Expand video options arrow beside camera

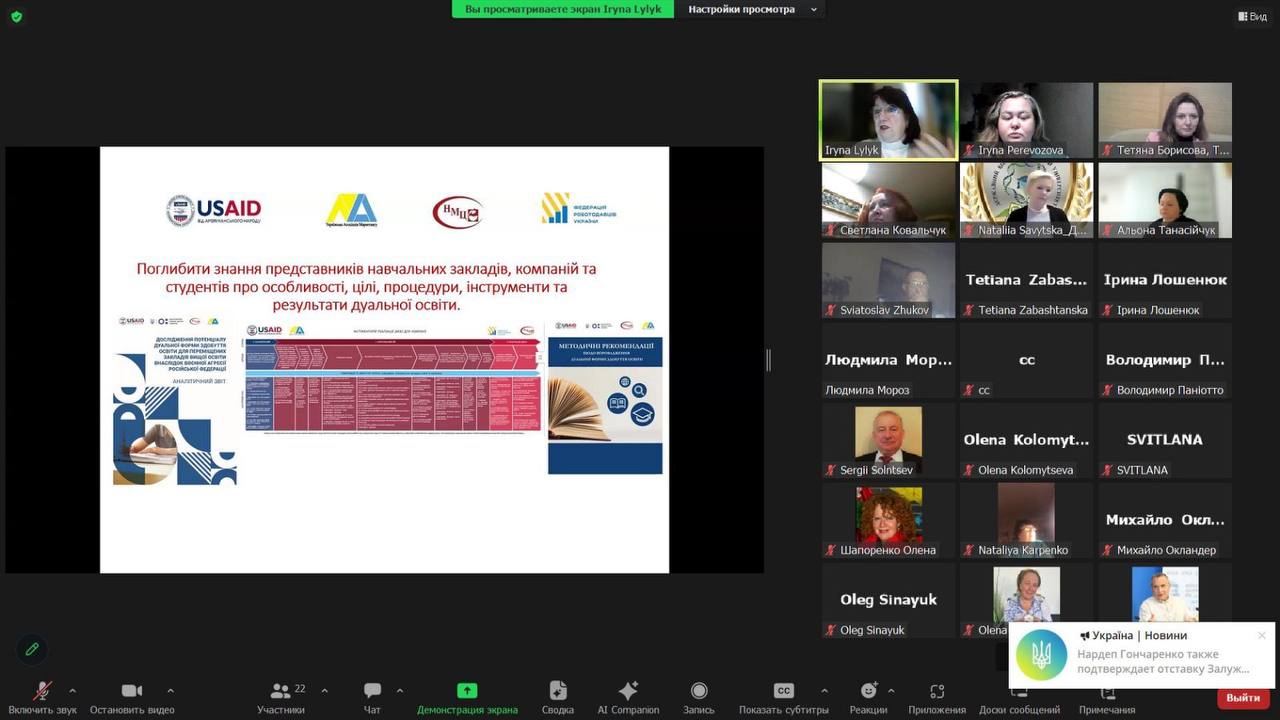click(x=170, y=691)
